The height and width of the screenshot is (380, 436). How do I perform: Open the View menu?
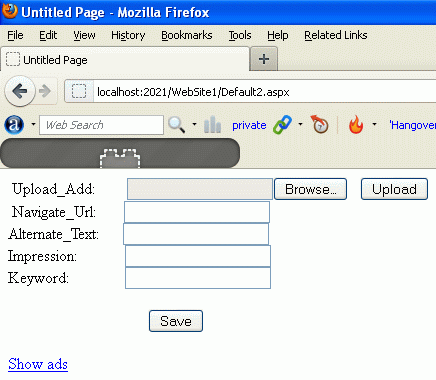coord(84,35)
